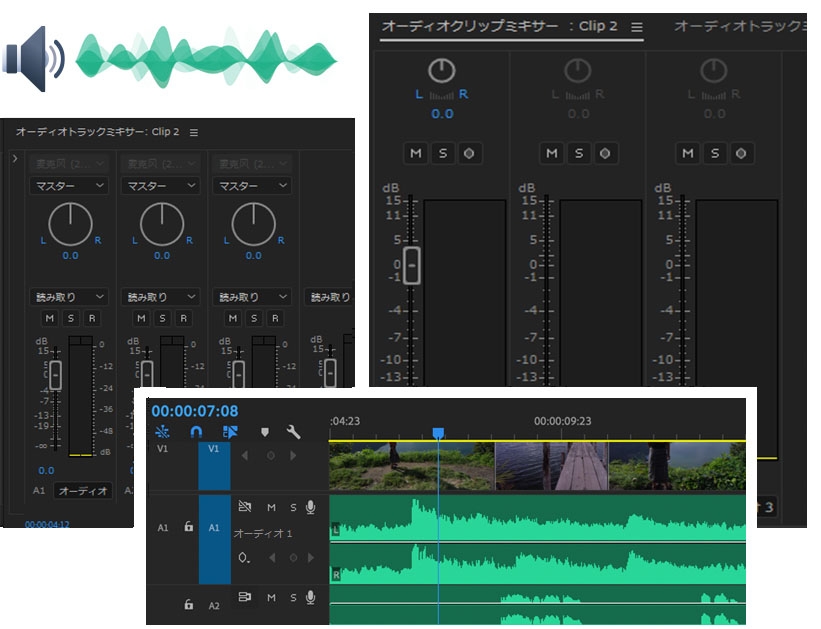
Task: Toggle linked selection icon in timeline
Action: tap(230, 432)
